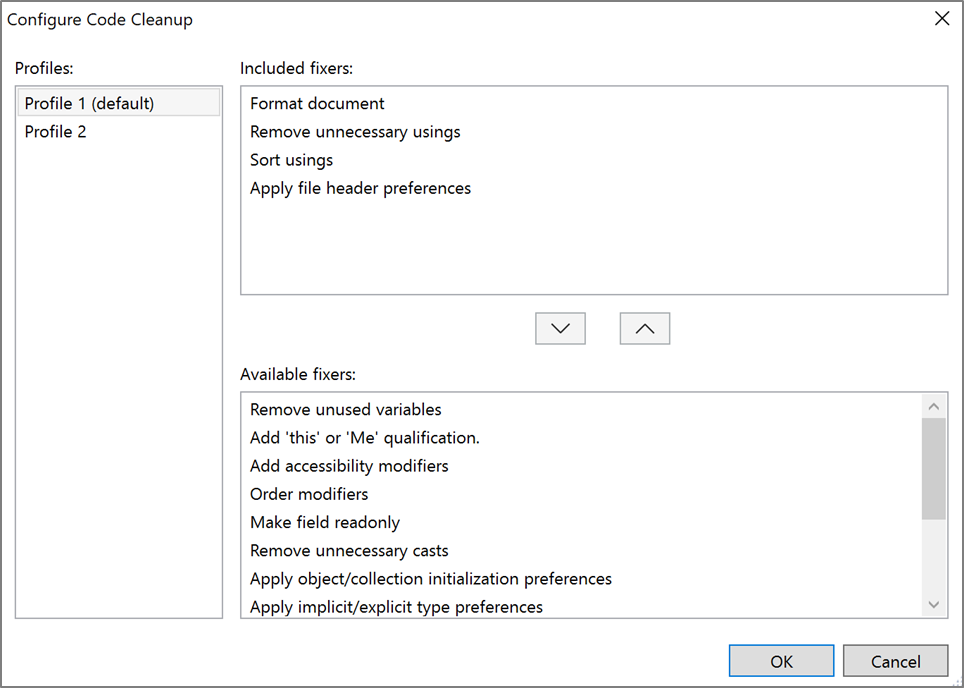Click the move-up arrow button
964x688 pixels.
(x=645, y=328)
